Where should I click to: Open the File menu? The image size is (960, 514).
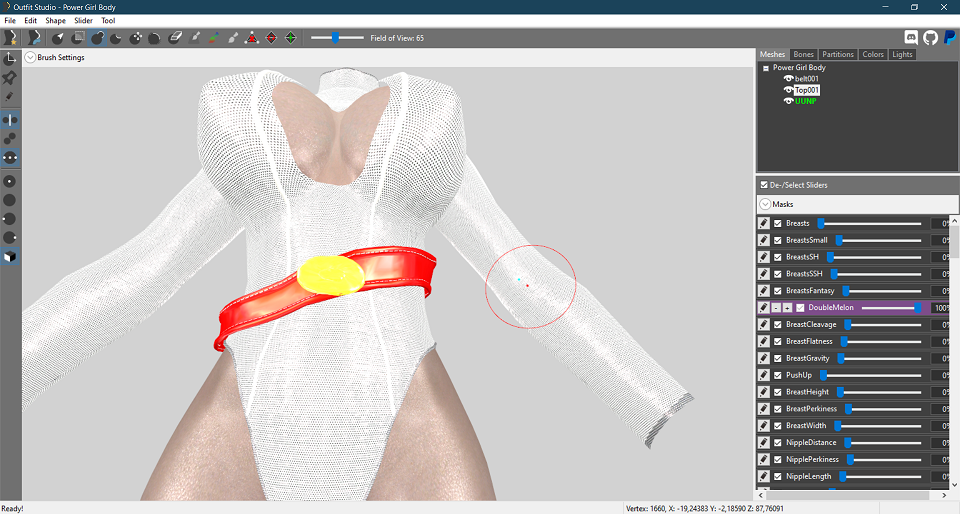click(x=10, y=20)
